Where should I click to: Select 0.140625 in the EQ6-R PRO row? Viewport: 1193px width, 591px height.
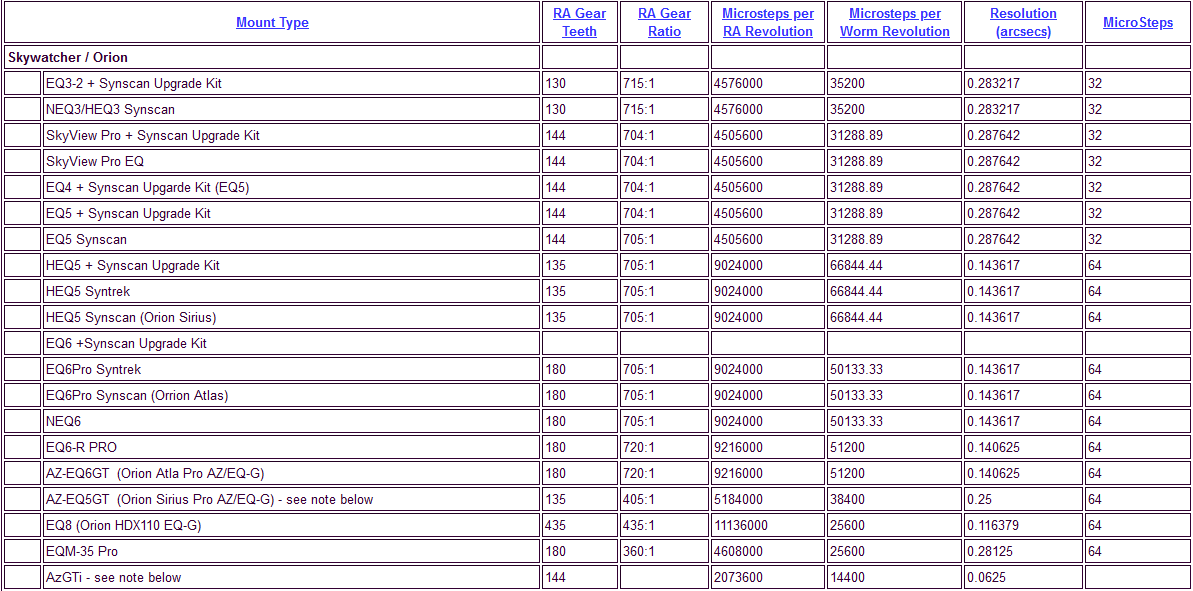click(993, 447)
